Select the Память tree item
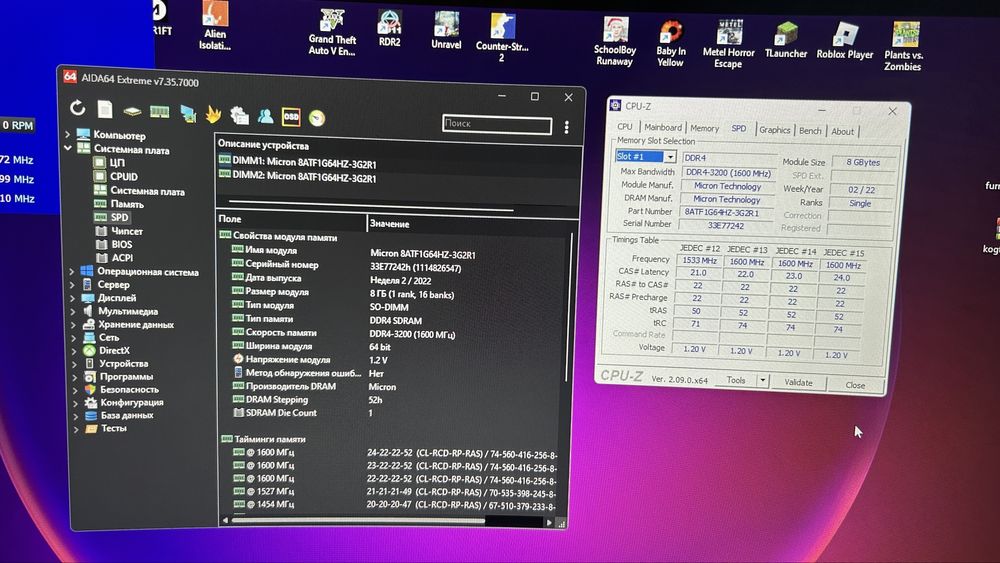Image resolution: width=1000 pixels, height=563 pixels. tap(127, 204)
